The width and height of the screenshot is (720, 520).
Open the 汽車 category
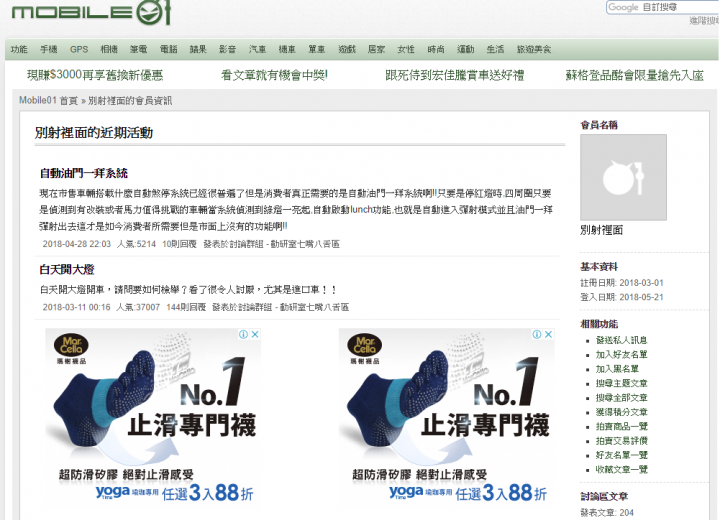tap(257, 49)
